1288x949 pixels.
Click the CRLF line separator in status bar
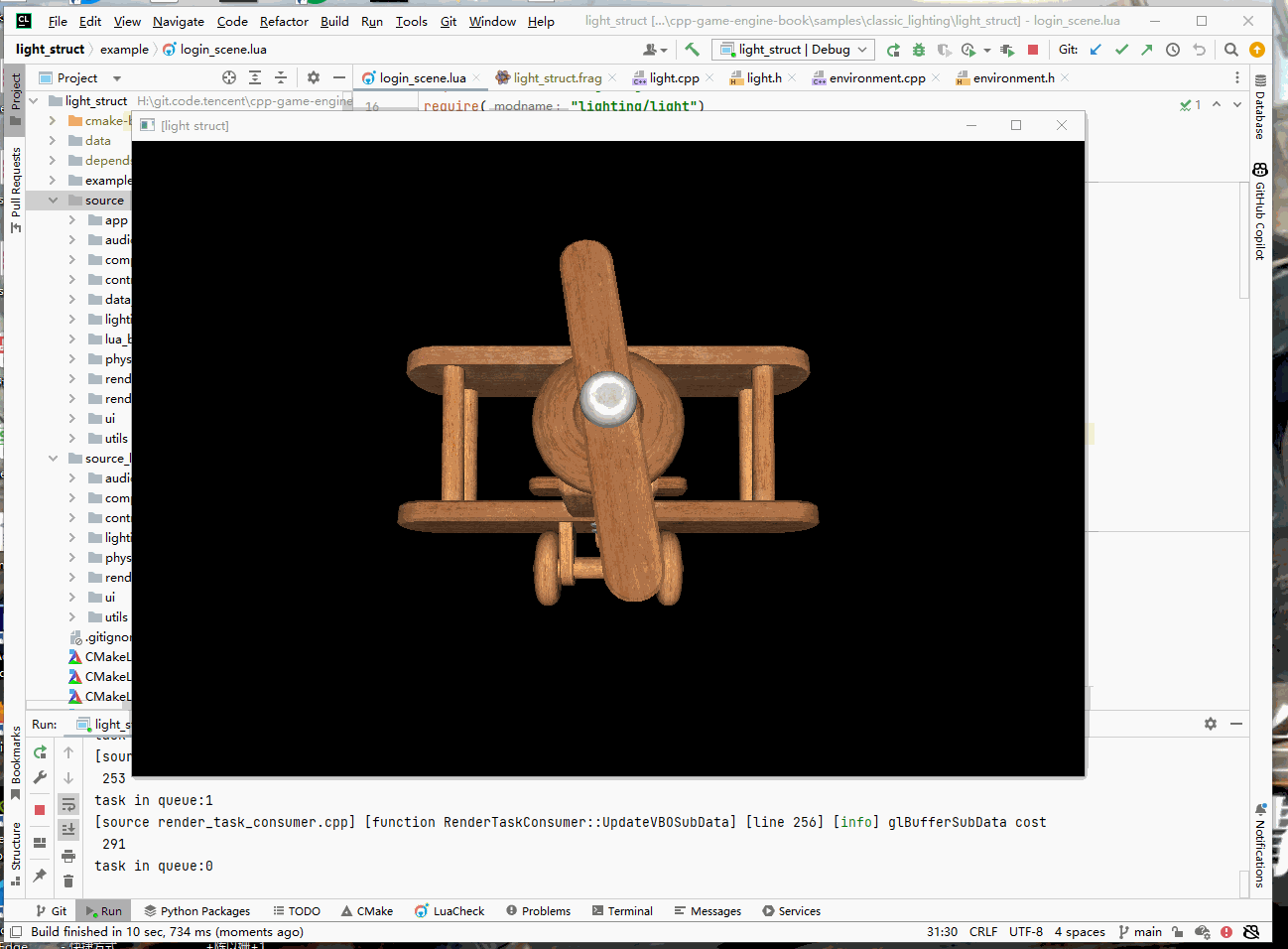pyautogui.click(x=983, y=932)
